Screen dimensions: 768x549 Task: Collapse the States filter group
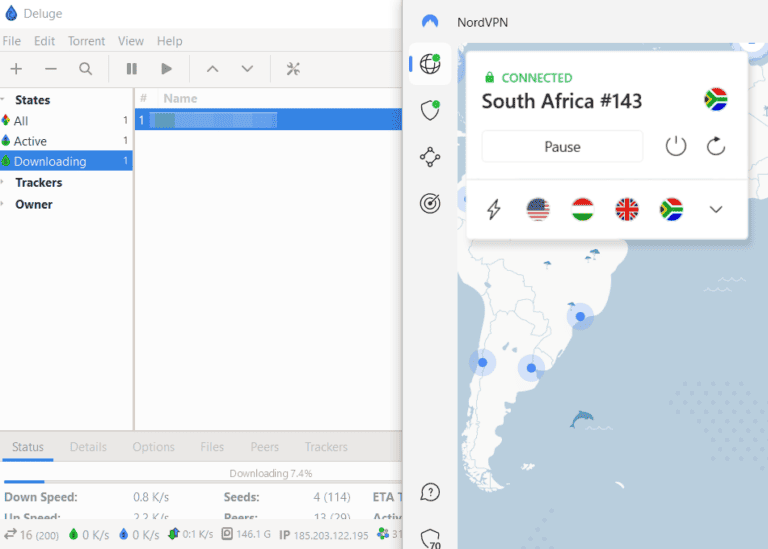tap(3, 99)
